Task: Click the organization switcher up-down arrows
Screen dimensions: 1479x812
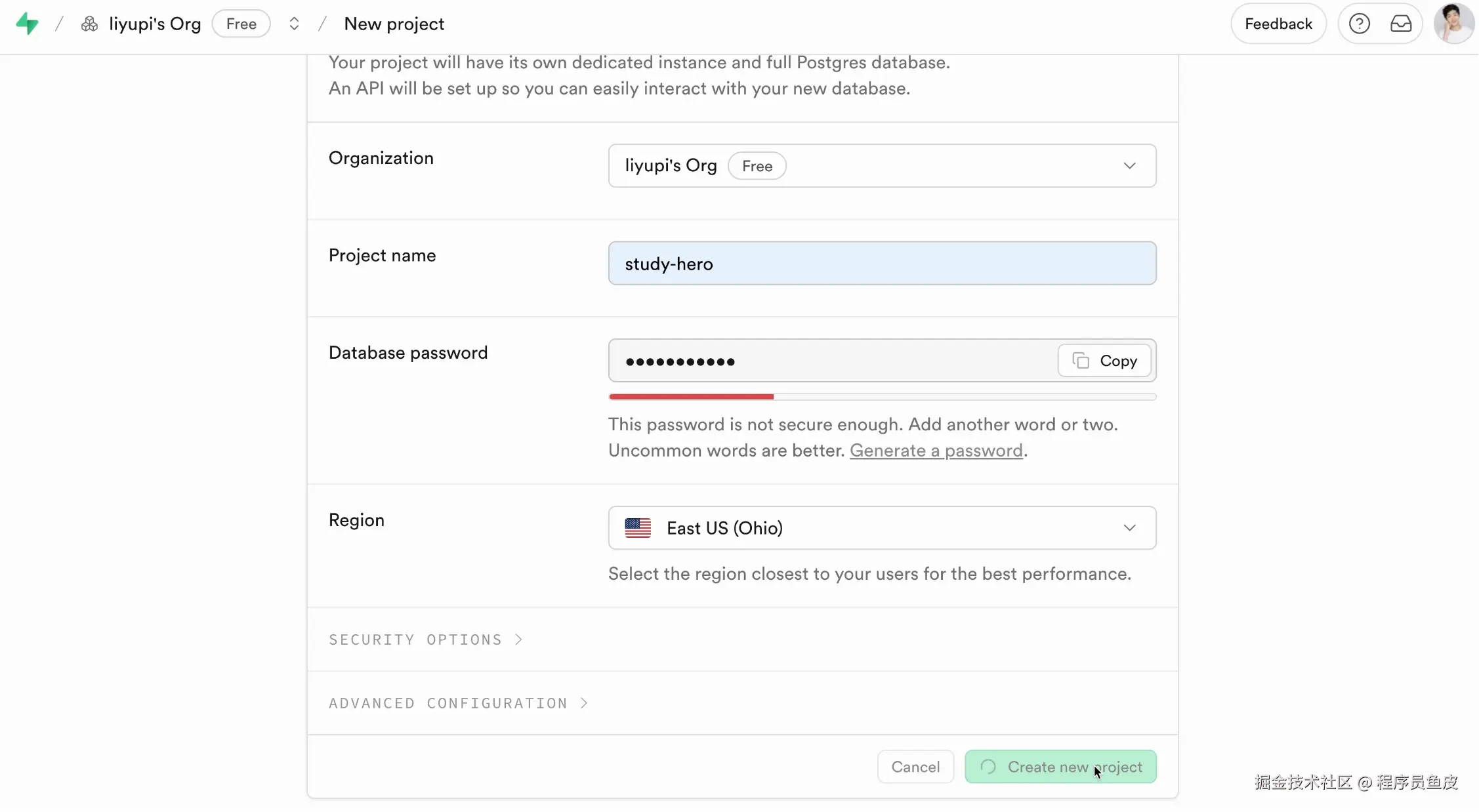Action: 294,24
